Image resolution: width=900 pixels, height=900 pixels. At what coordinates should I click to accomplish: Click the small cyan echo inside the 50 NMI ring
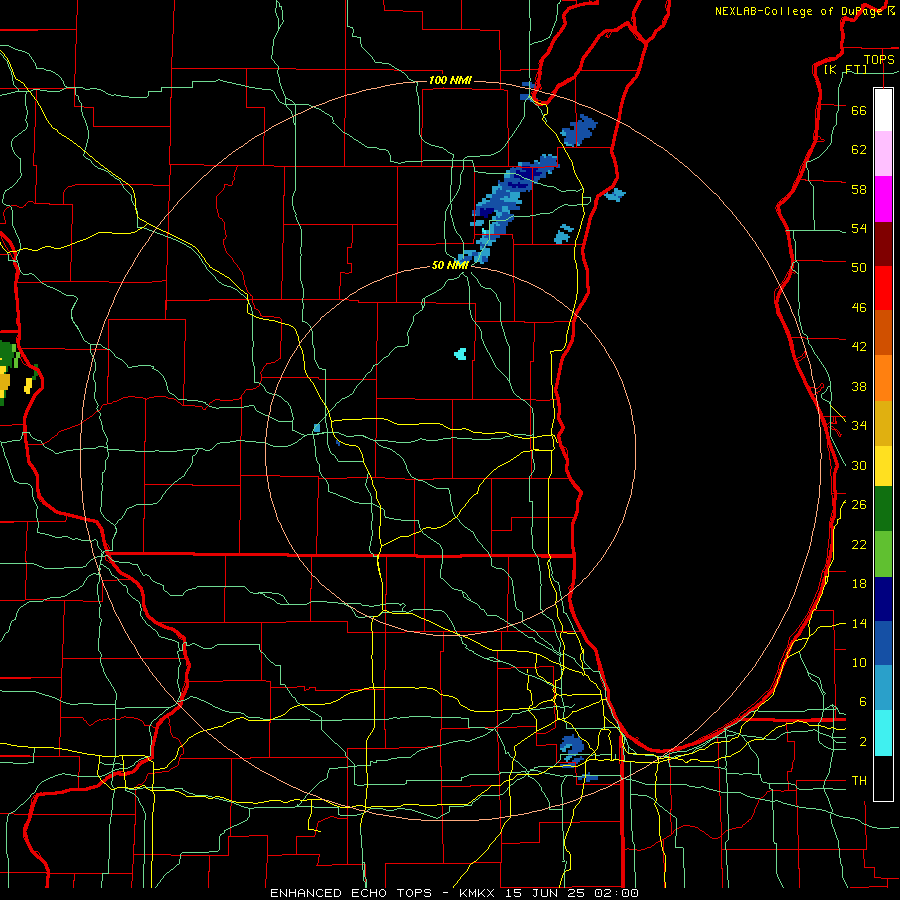click(x=460, y=354)
